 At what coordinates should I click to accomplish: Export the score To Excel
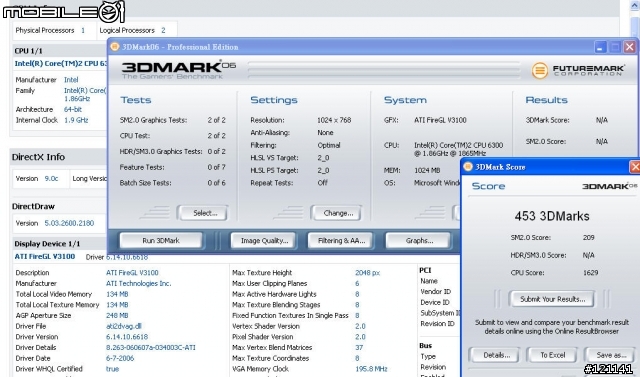click(552, 355)
